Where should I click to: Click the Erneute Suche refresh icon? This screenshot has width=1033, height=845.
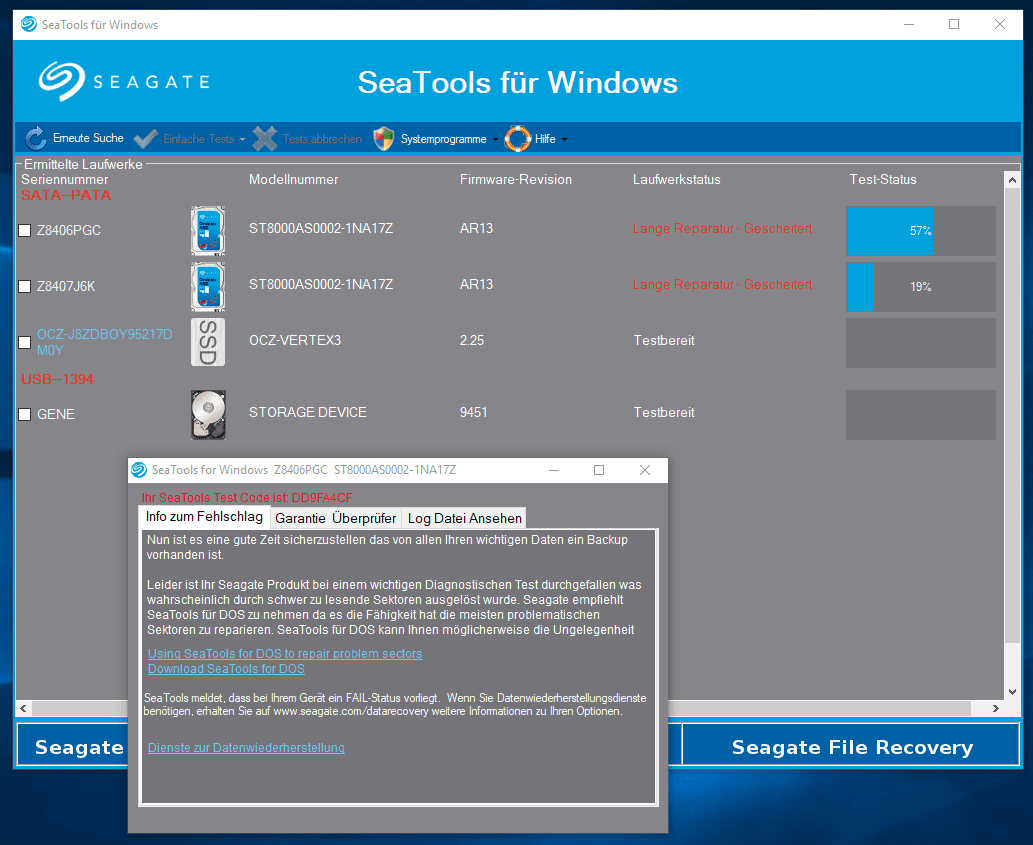(x=36, y=138)
